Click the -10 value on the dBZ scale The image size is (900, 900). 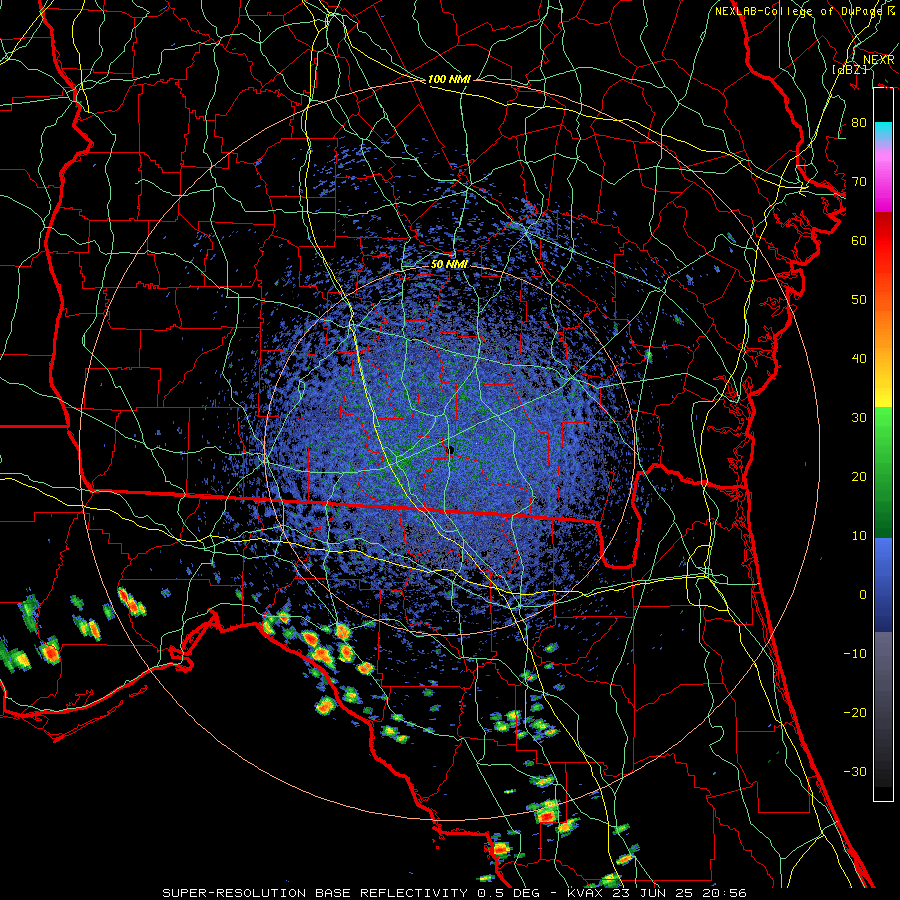click(x=855, y=654)
